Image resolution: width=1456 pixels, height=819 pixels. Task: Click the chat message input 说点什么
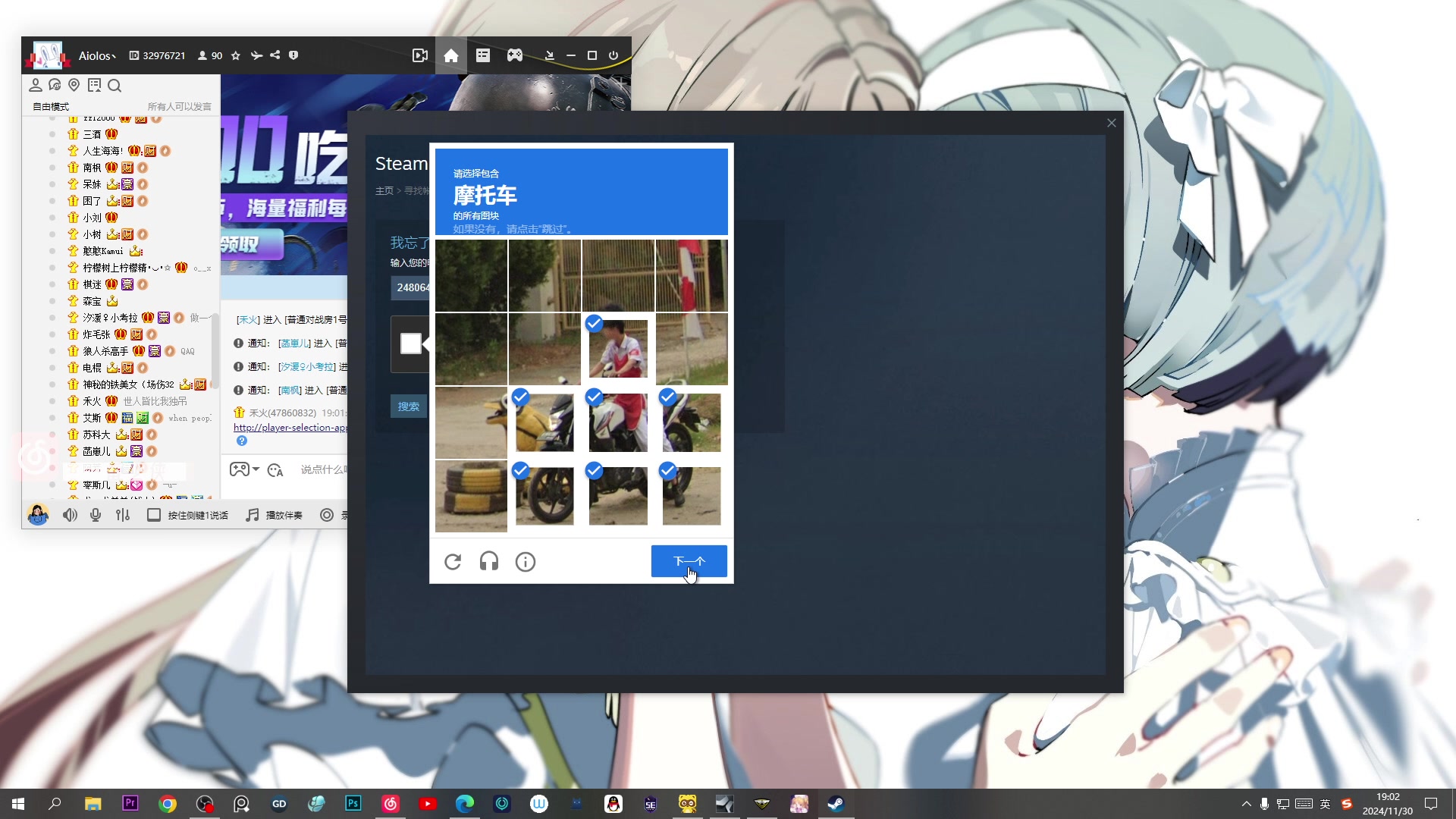323,469
